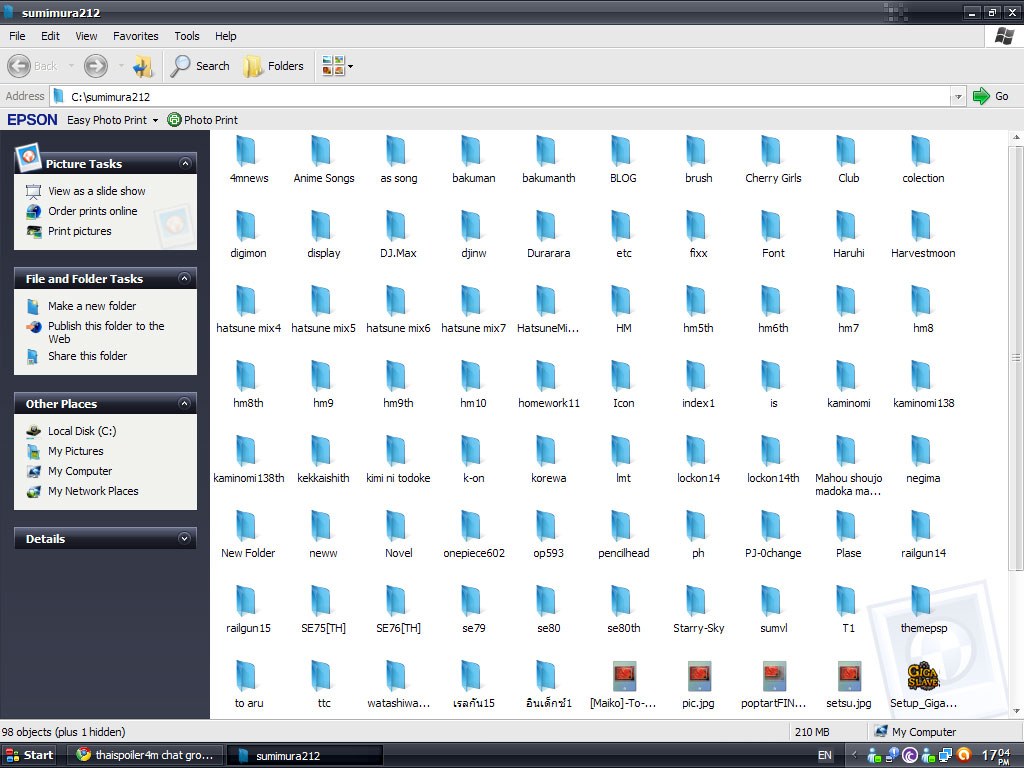Click Print pictures link

pos(80,231)
